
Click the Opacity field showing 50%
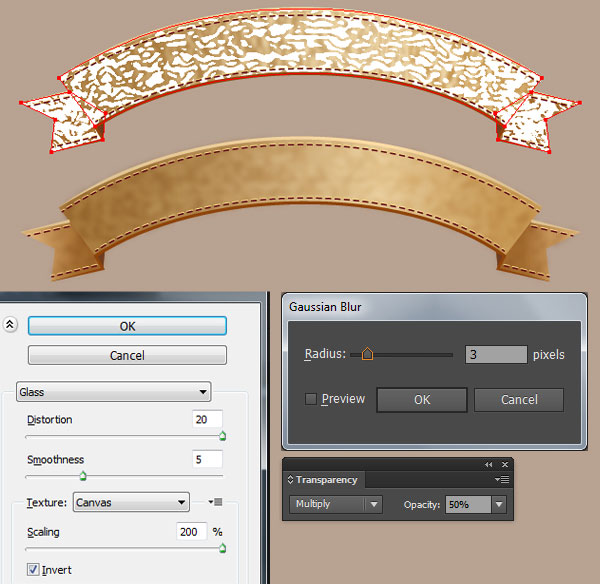click(468, 504)
